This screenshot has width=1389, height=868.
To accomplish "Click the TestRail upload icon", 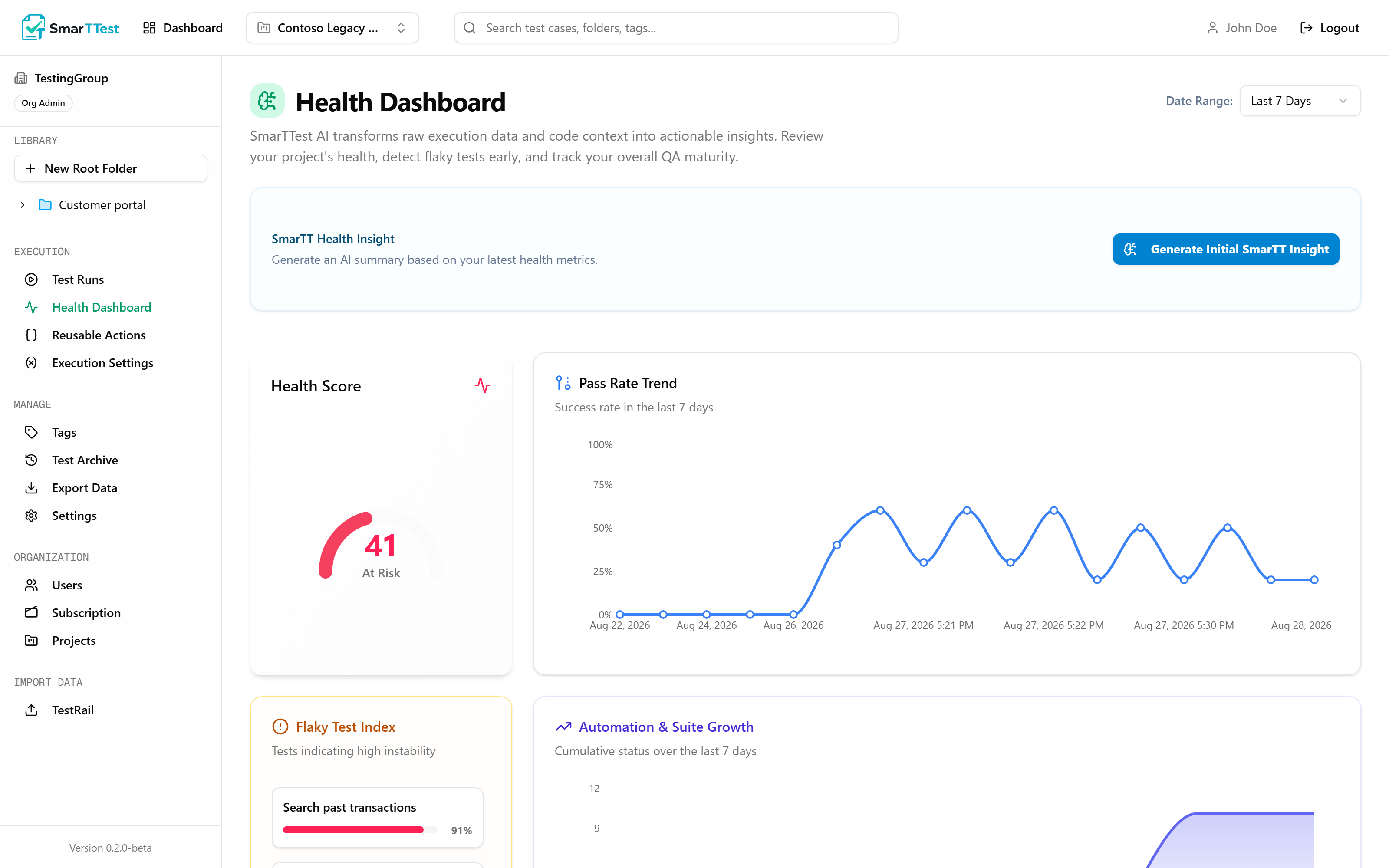I will (x=32, y=710).
